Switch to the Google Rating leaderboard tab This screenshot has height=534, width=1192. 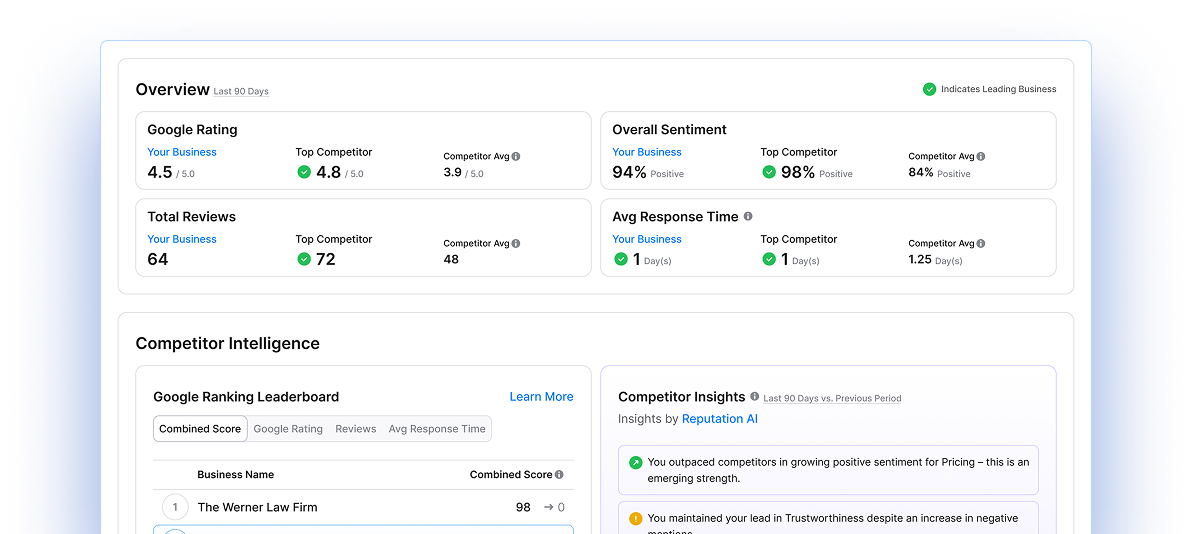click(288, 429)
